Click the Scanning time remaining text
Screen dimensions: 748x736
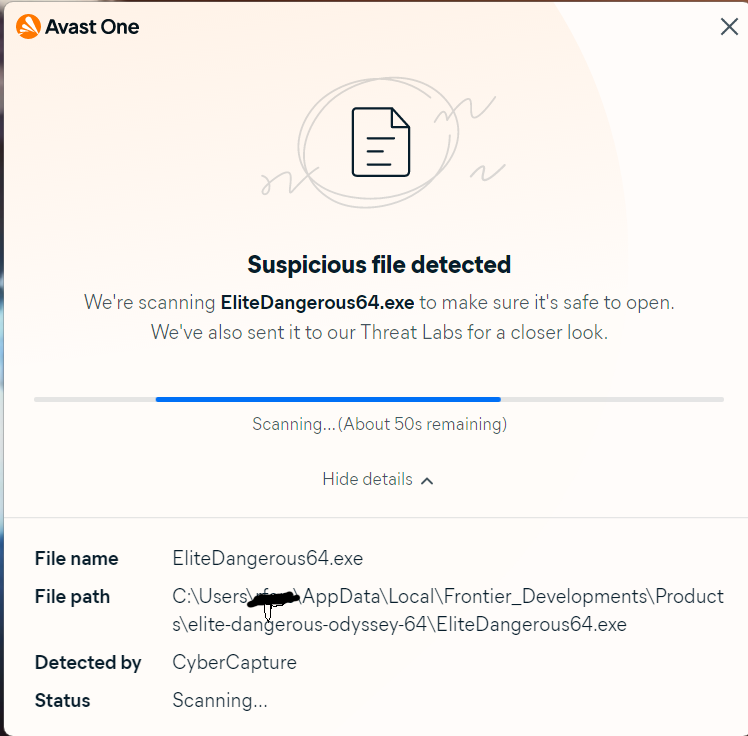(x=379, y=424)
